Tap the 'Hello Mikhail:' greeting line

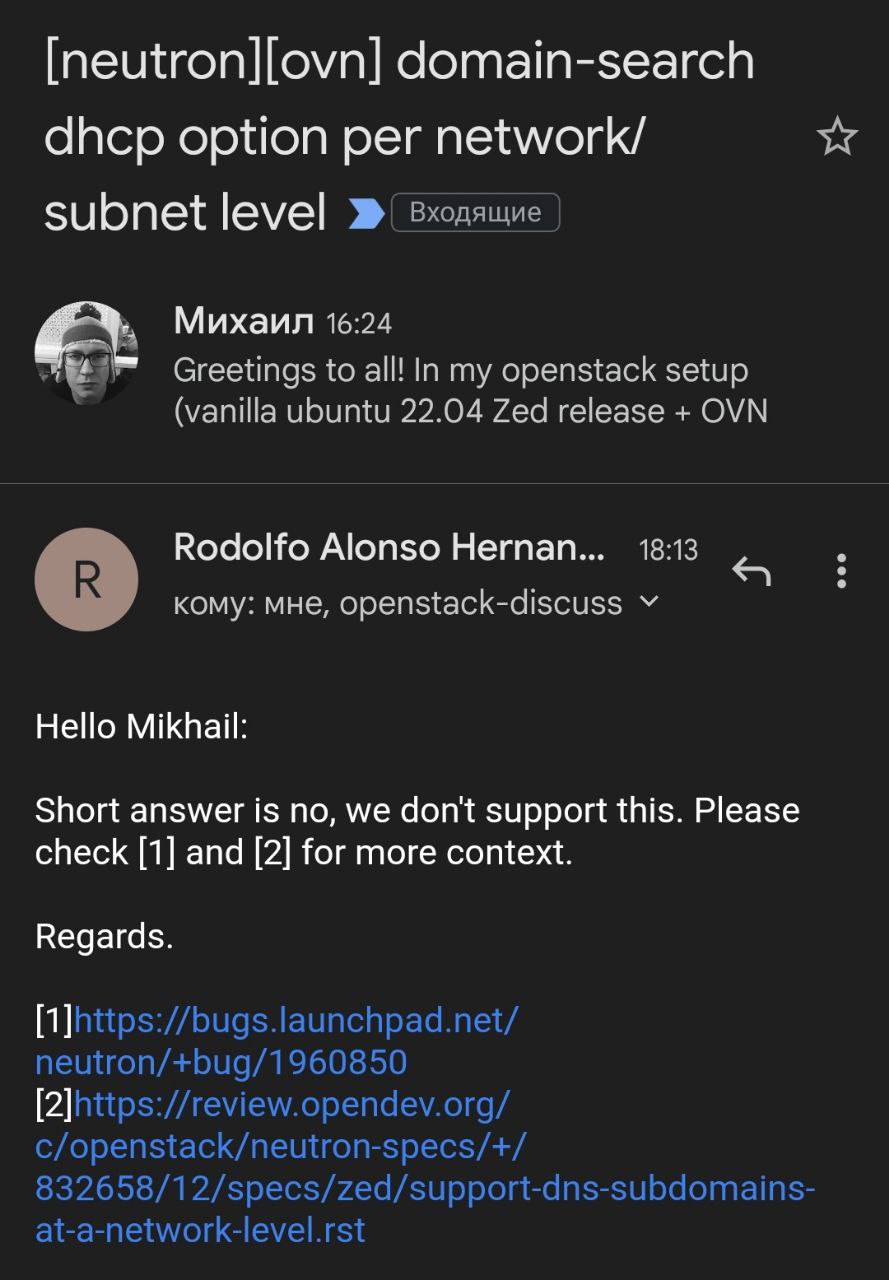pyautogui.click(x=141, y=726)
